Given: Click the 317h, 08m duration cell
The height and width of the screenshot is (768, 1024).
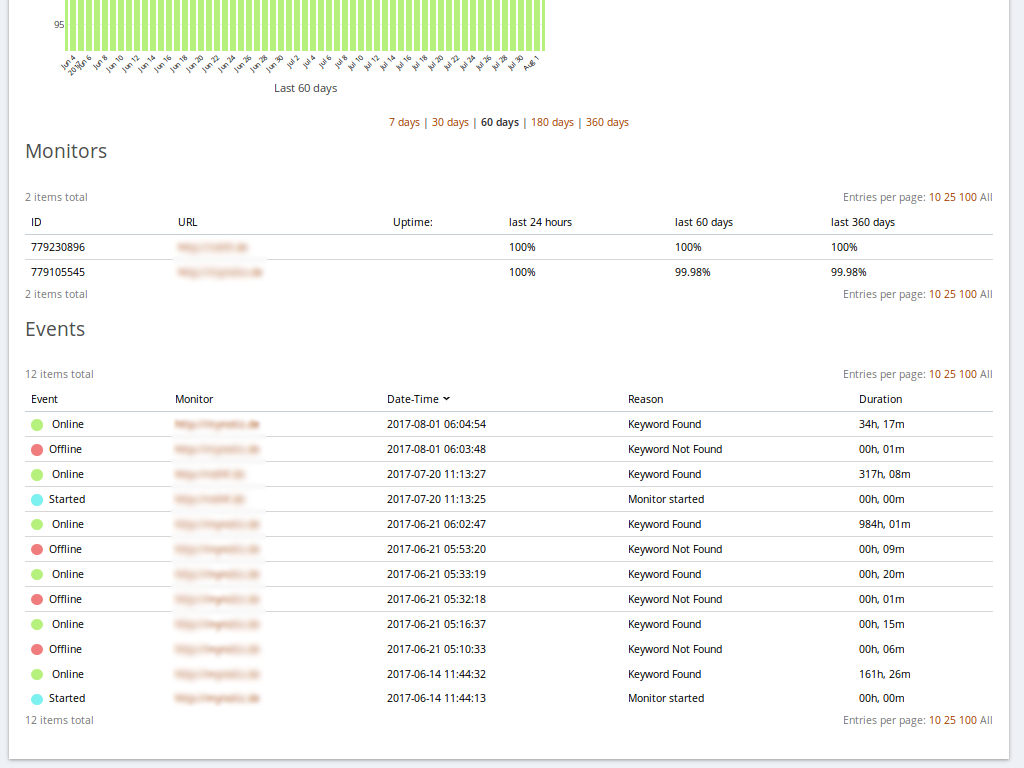Looking at the screenshot, I should [x=884, y=474].
